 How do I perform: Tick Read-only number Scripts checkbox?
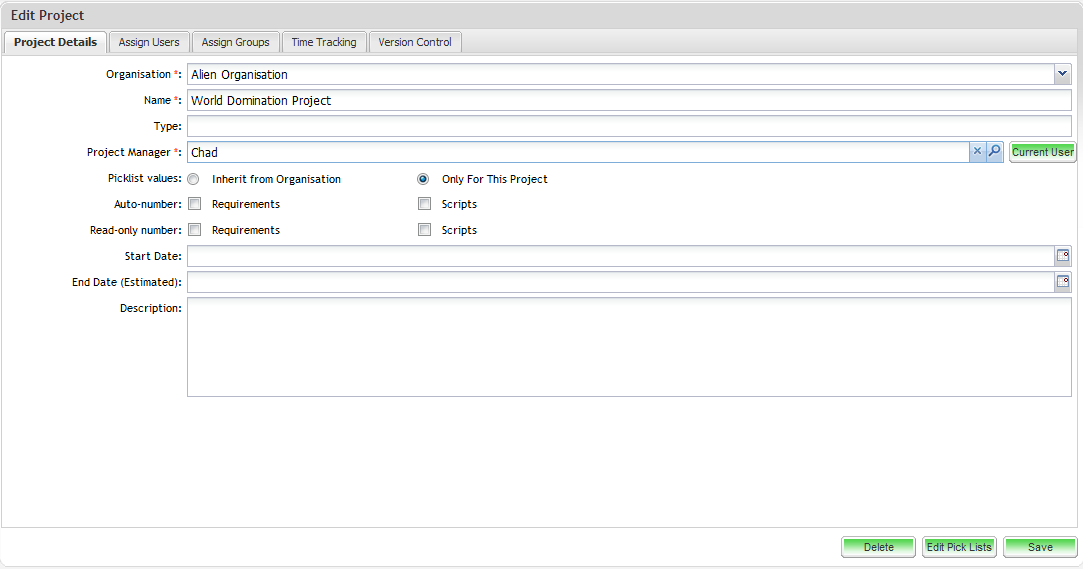424,230
